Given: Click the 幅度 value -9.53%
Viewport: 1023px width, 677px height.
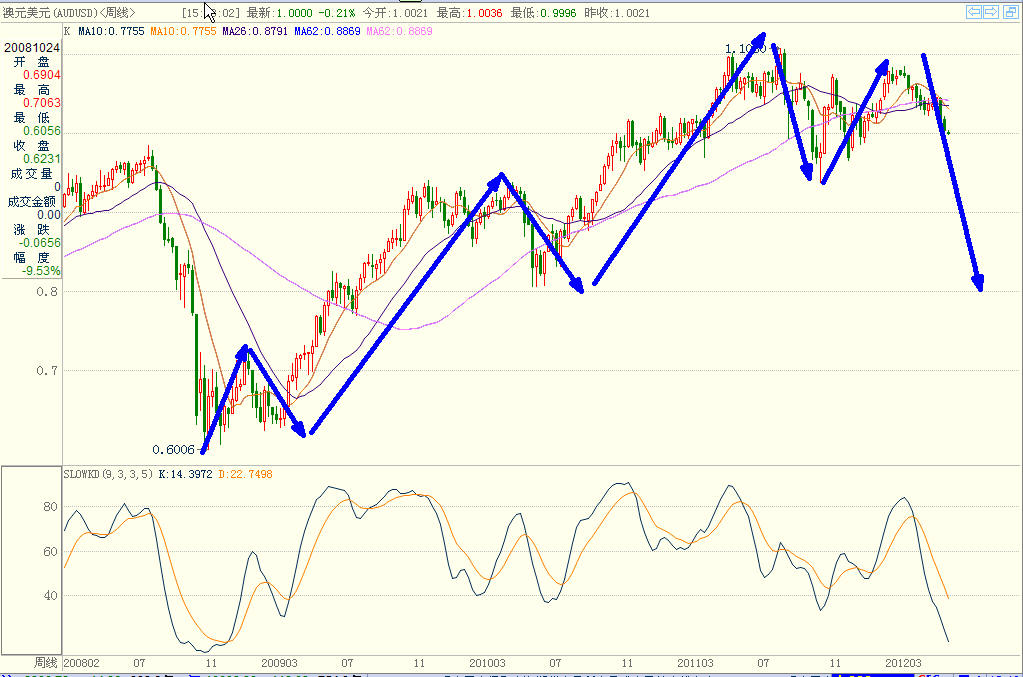Looking at the screenshot, I should point(41,271).
